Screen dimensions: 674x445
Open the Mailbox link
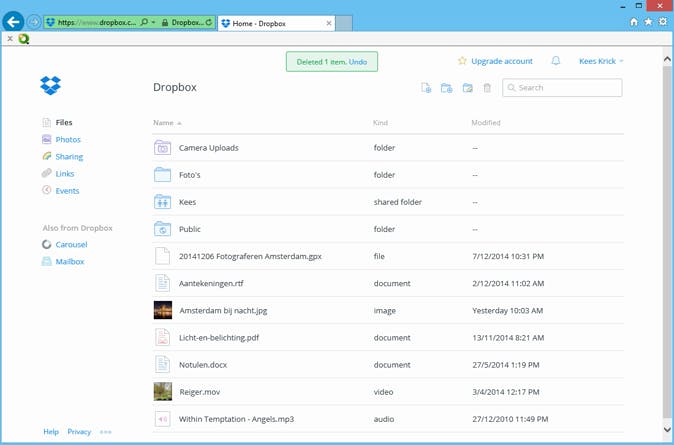pos(70,261)
